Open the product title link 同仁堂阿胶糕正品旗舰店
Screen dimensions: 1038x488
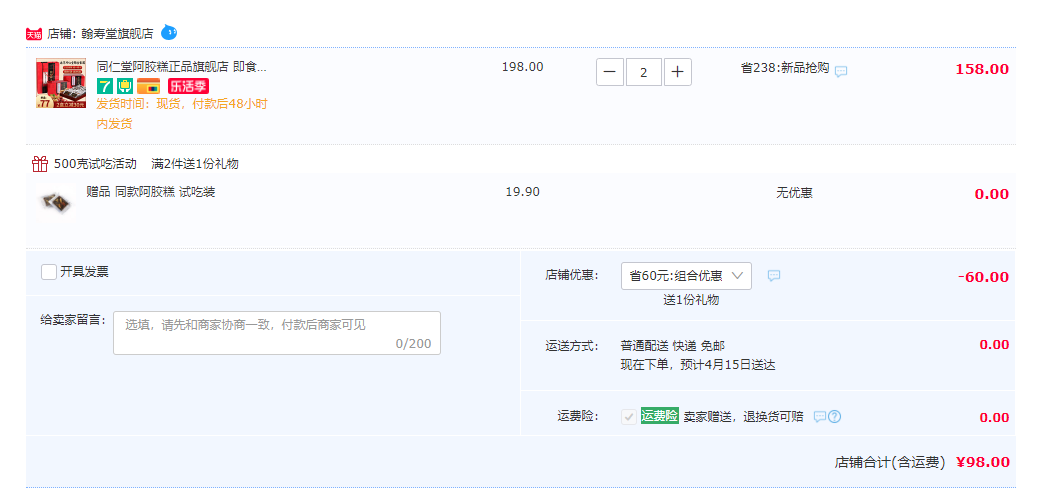tap(181, 67)
